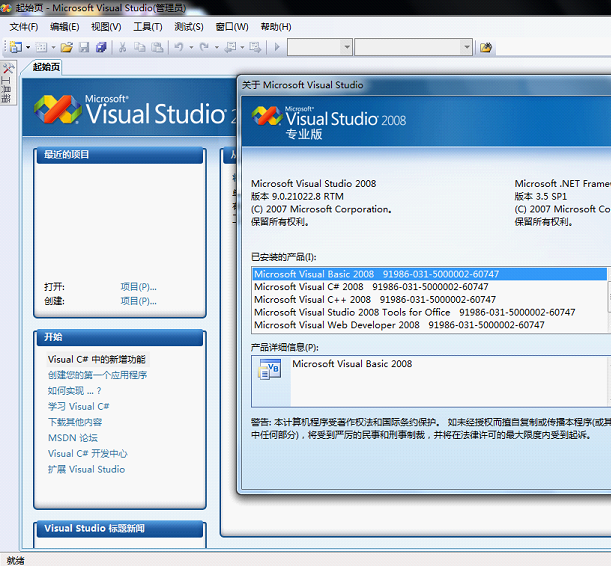The image size is (611, 567).
Task: Open the Navigate Backward dropdown arrow
Action: 242,48
